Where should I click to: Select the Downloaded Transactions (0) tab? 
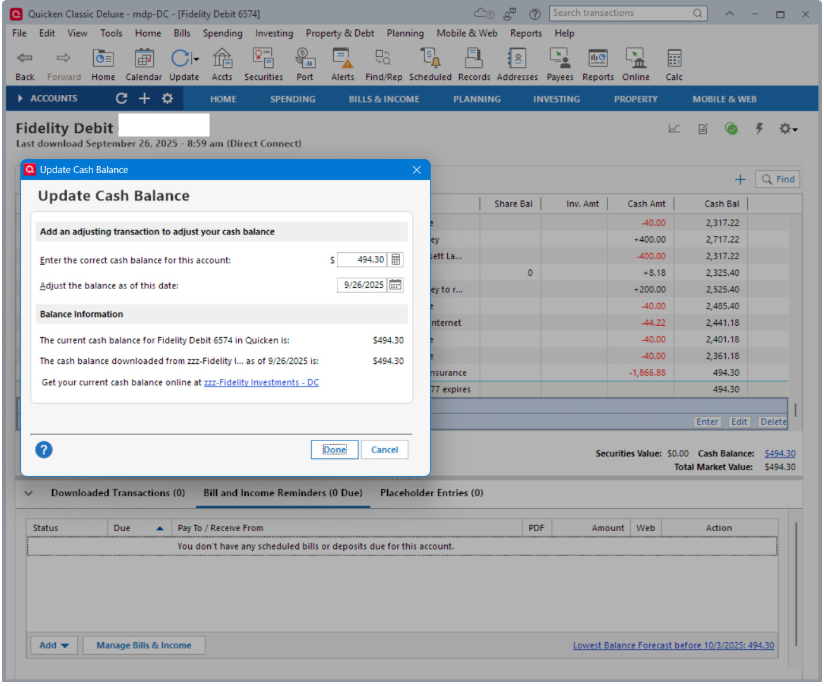(118, 493)
